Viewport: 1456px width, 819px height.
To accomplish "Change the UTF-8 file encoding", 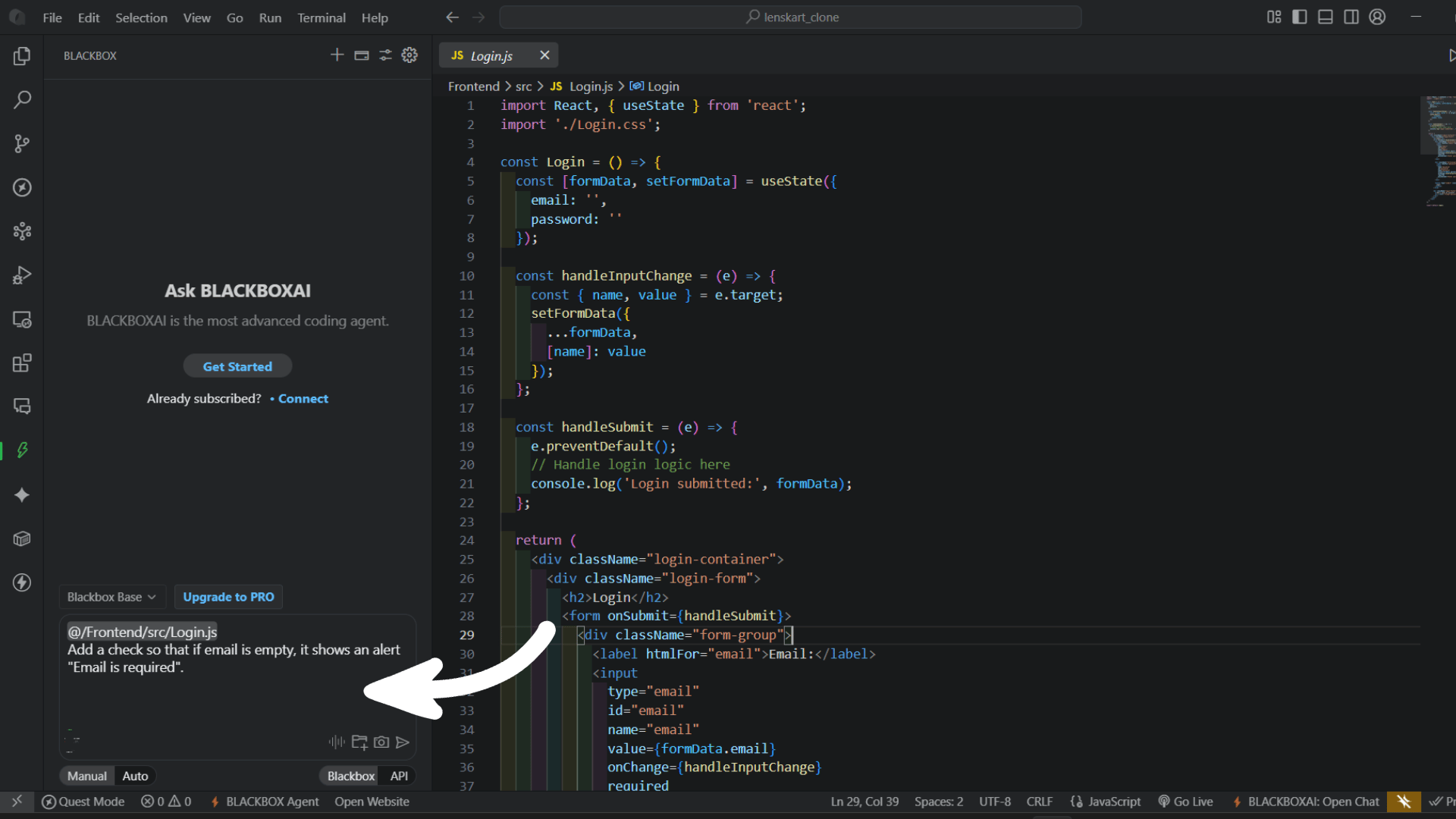I will 994,802.
